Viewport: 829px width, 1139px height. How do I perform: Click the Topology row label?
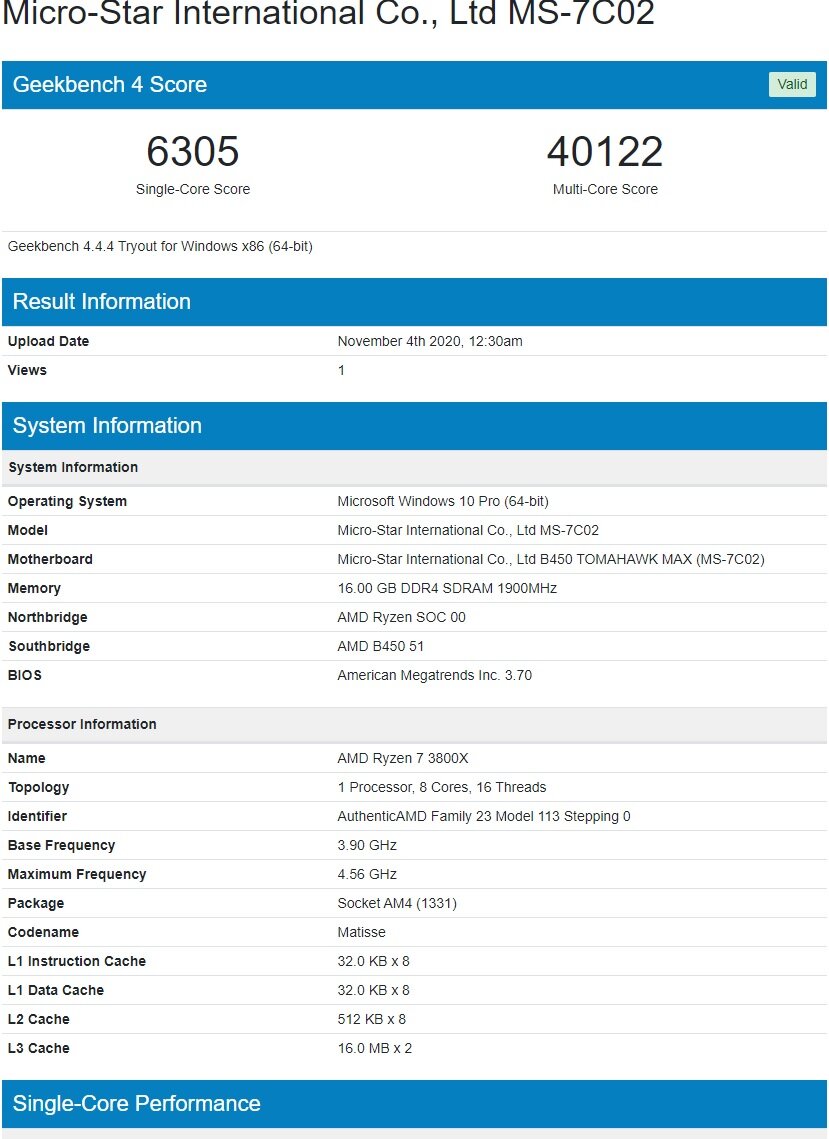point(39,787)
